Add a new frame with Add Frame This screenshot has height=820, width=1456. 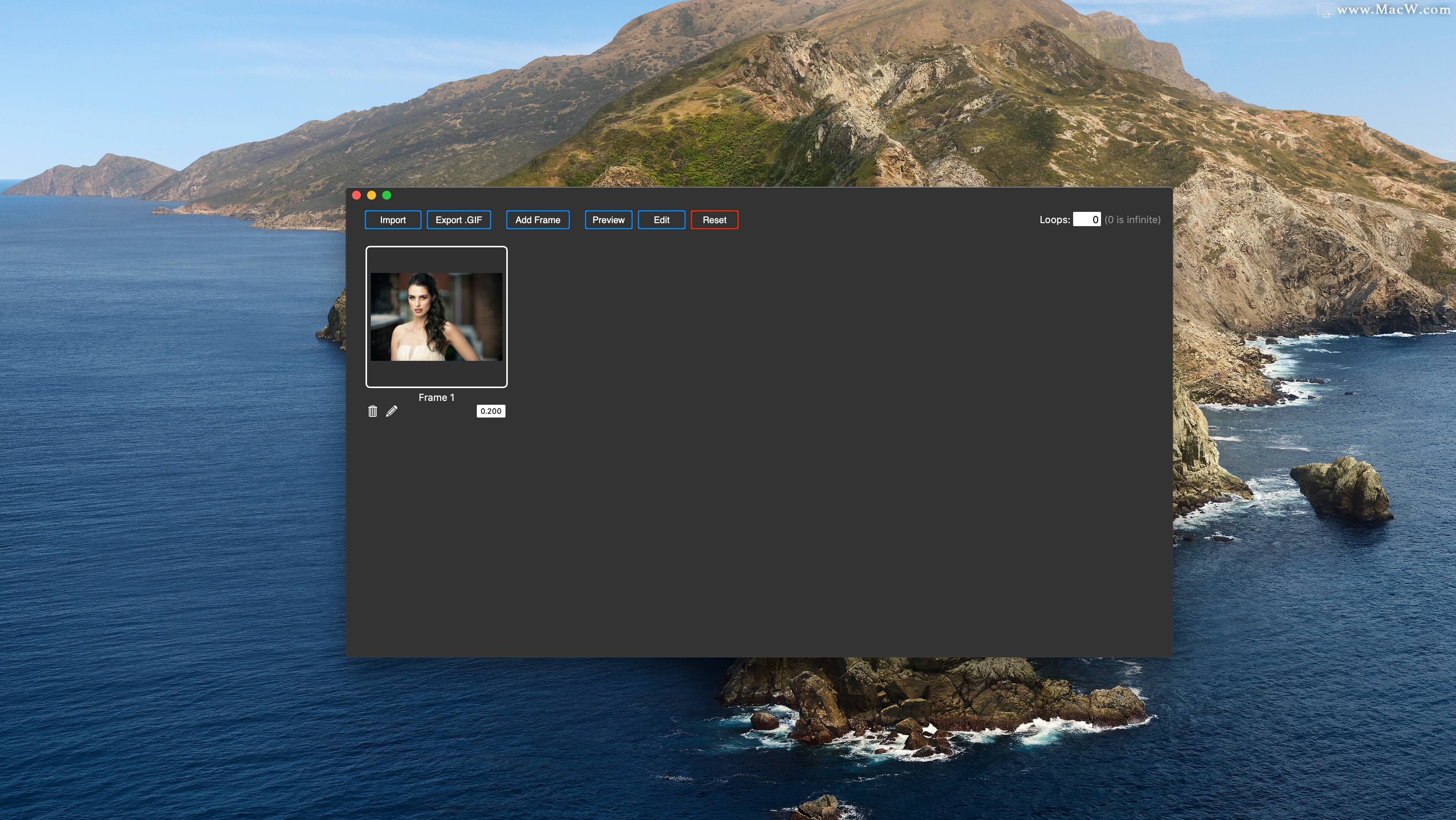[x=538, y=220]
